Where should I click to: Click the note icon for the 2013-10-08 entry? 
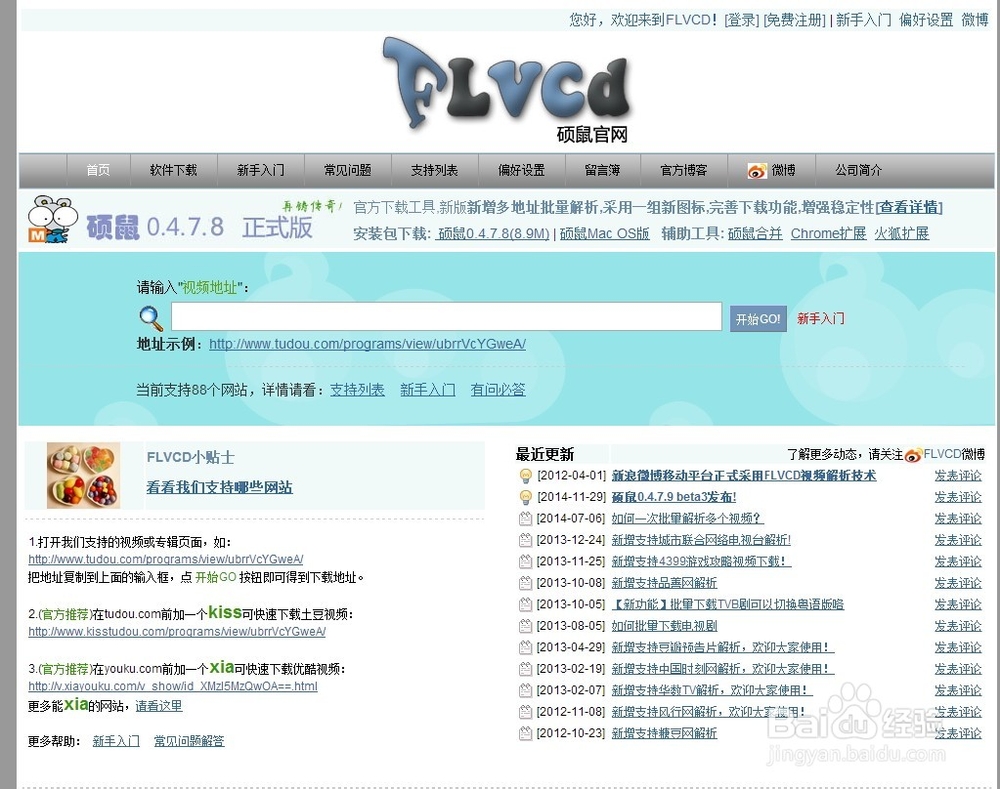coord(526,582)
